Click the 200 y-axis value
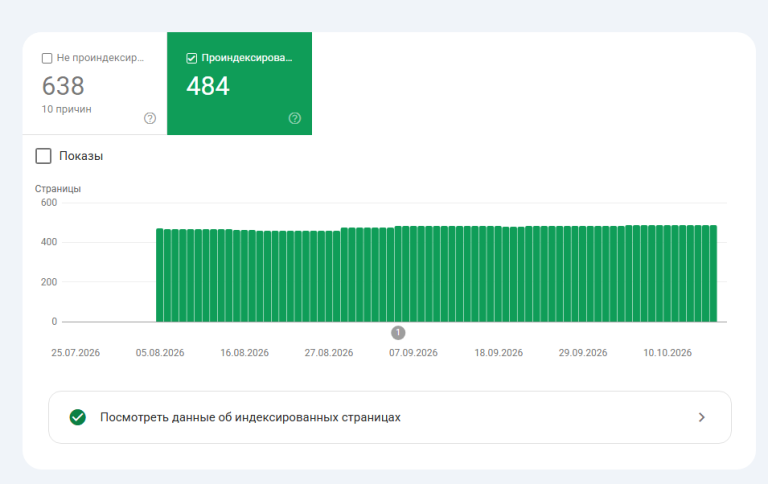Image resolution: width=768 pixels, height=484 pixels. pyautogui.click(x=49, y=282)
